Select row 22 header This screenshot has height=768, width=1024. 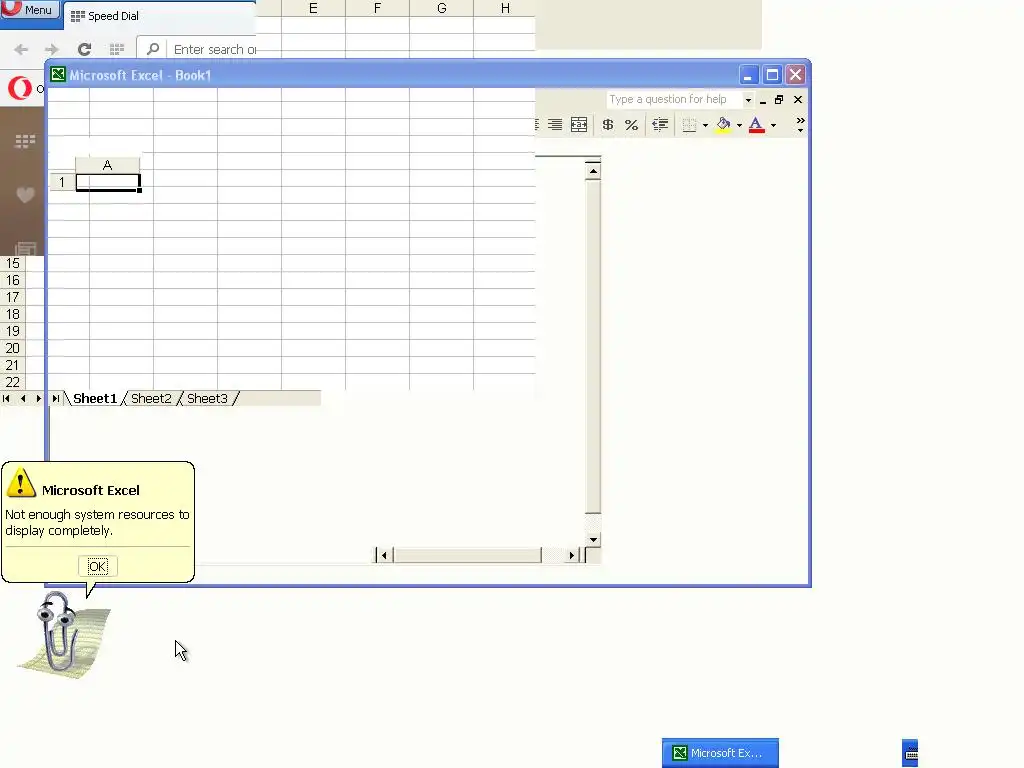tap(13, 383)
